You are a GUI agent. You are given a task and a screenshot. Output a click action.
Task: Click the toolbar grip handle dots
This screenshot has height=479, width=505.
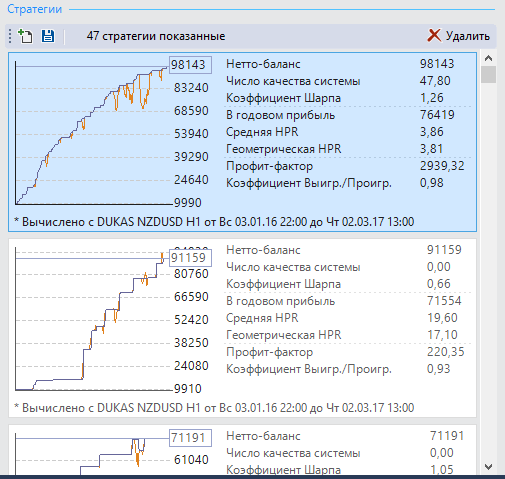tap(10, 36)
